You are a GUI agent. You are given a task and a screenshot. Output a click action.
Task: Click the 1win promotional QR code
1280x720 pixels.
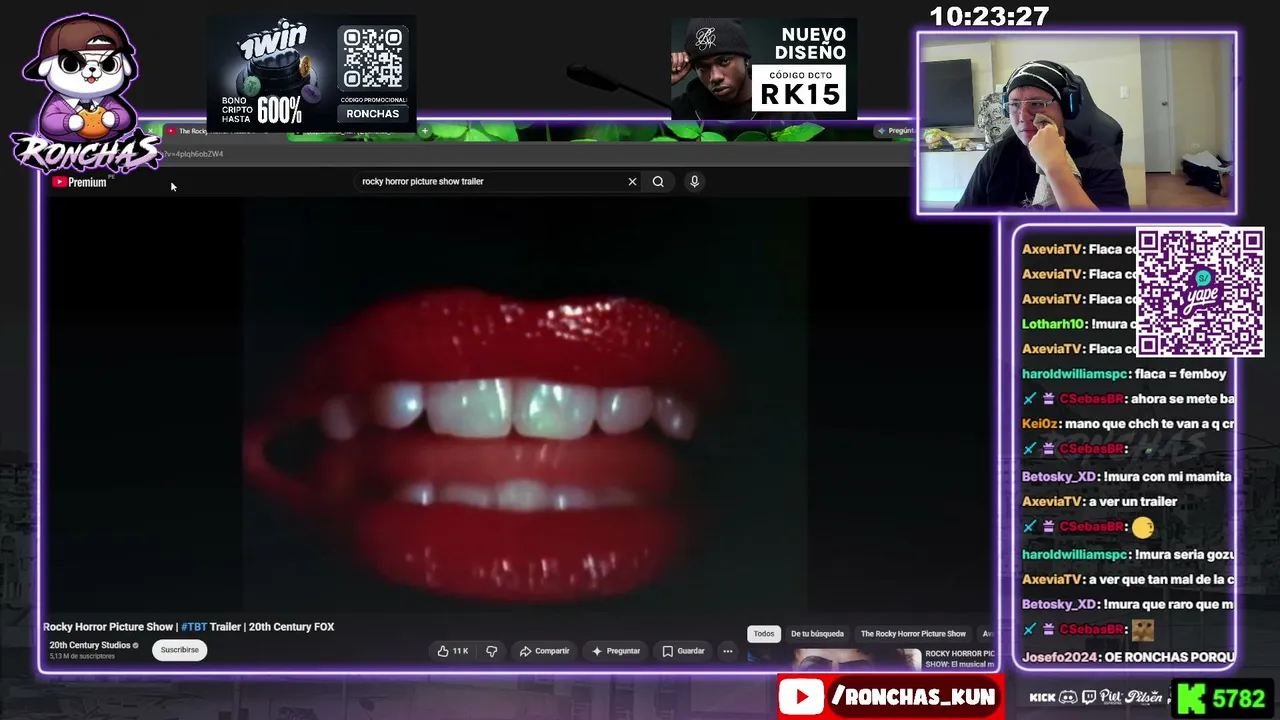(372, 59)
